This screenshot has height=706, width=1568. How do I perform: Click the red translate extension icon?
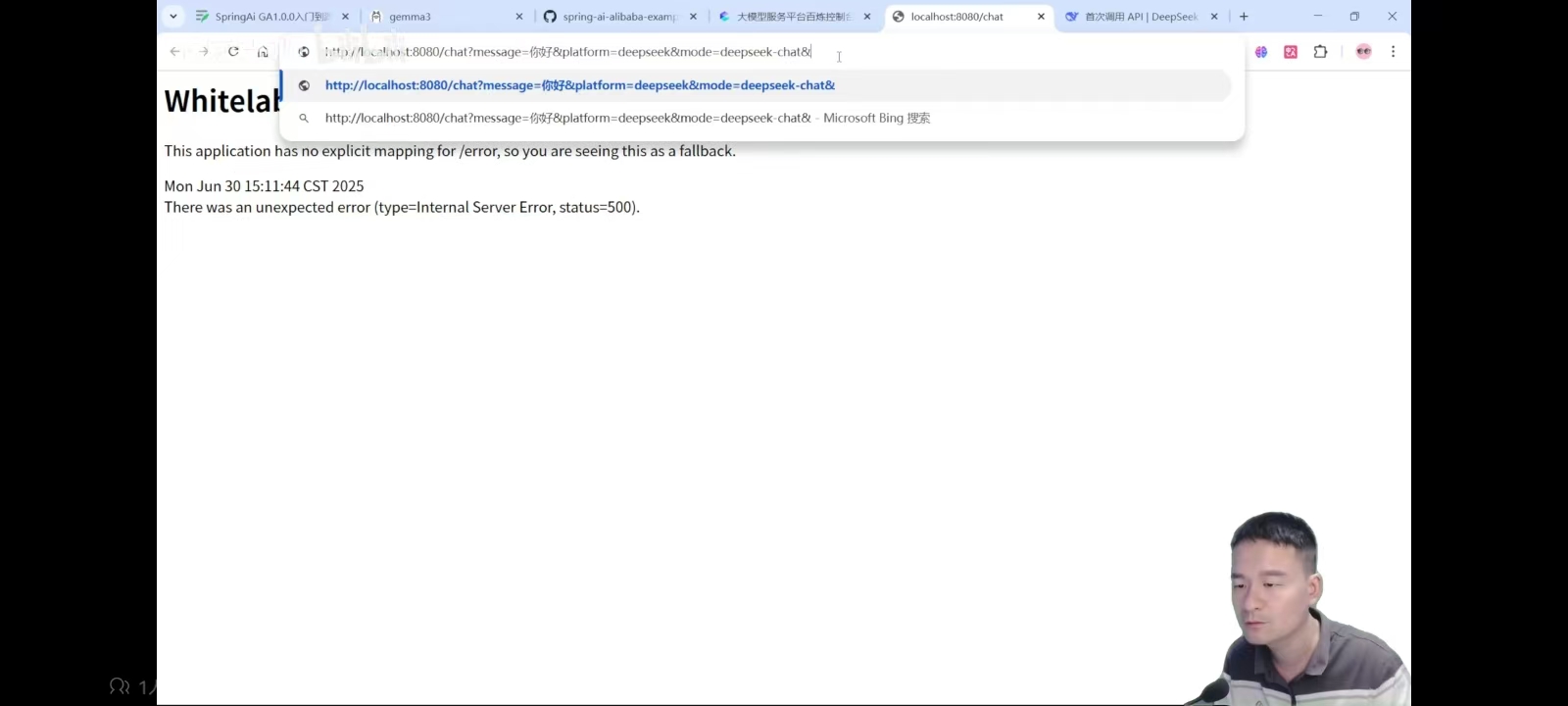coord(1291,52)
